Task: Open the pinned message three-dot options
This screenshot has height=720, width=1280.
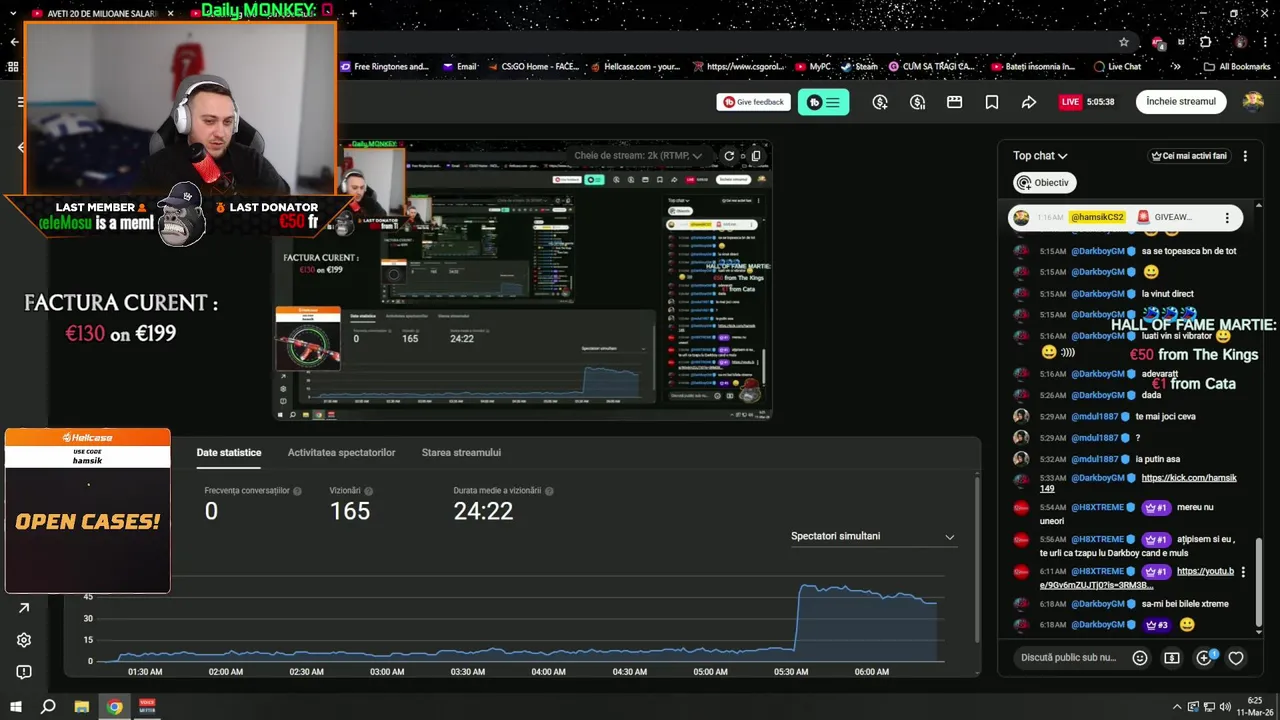Action: [x=1227, y=217]
